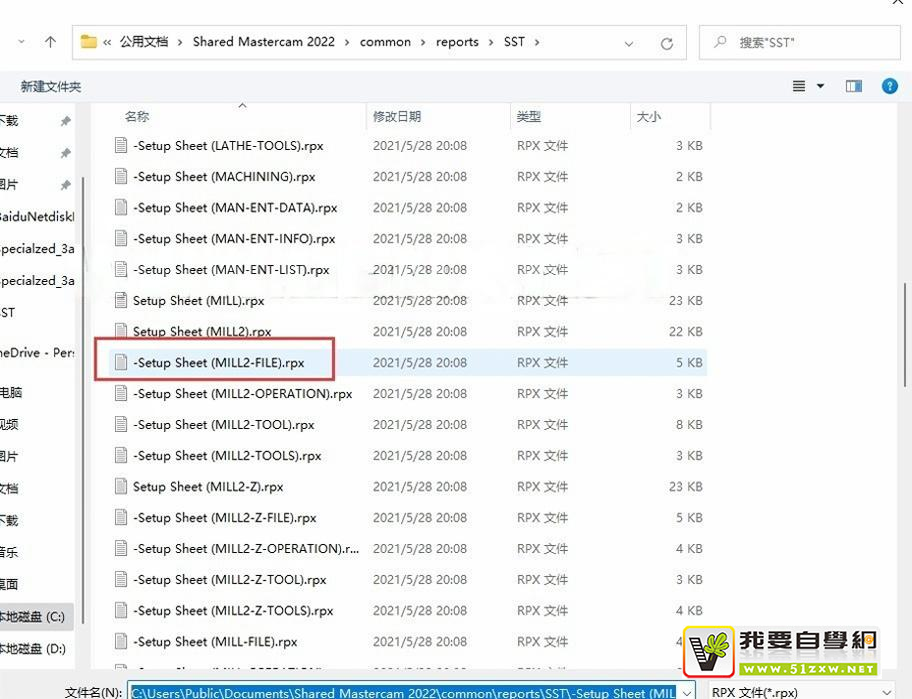
Task: Open the address bar history dropdown
Action: (x=629, y=43)
